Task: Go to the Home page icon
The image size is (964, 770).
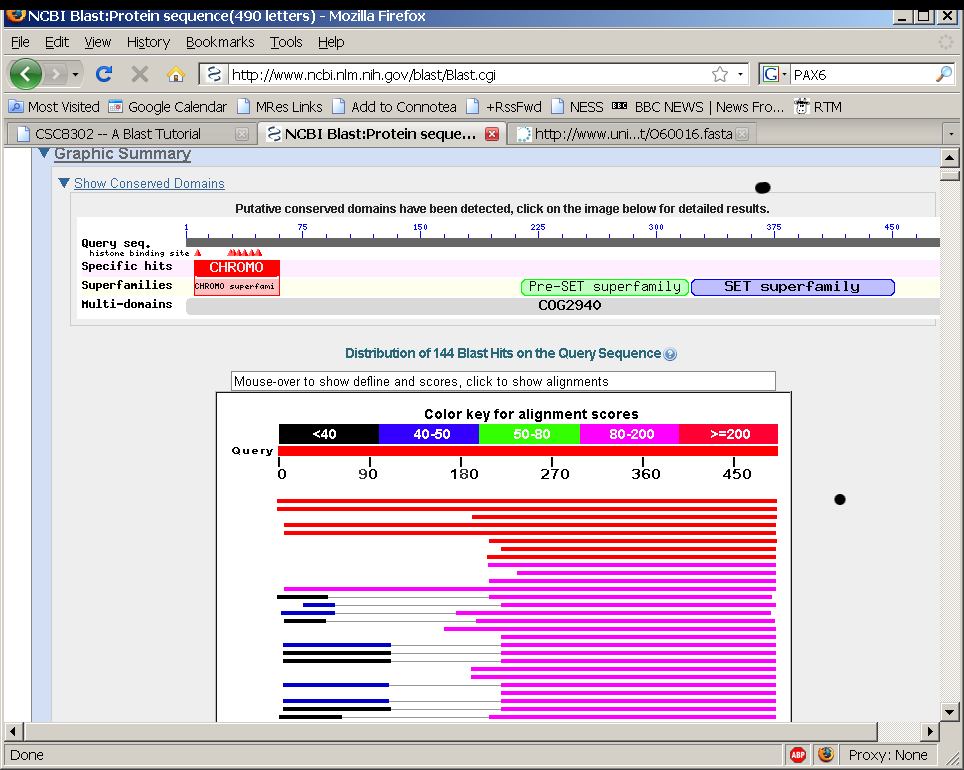Action: (x=176, y=74)
